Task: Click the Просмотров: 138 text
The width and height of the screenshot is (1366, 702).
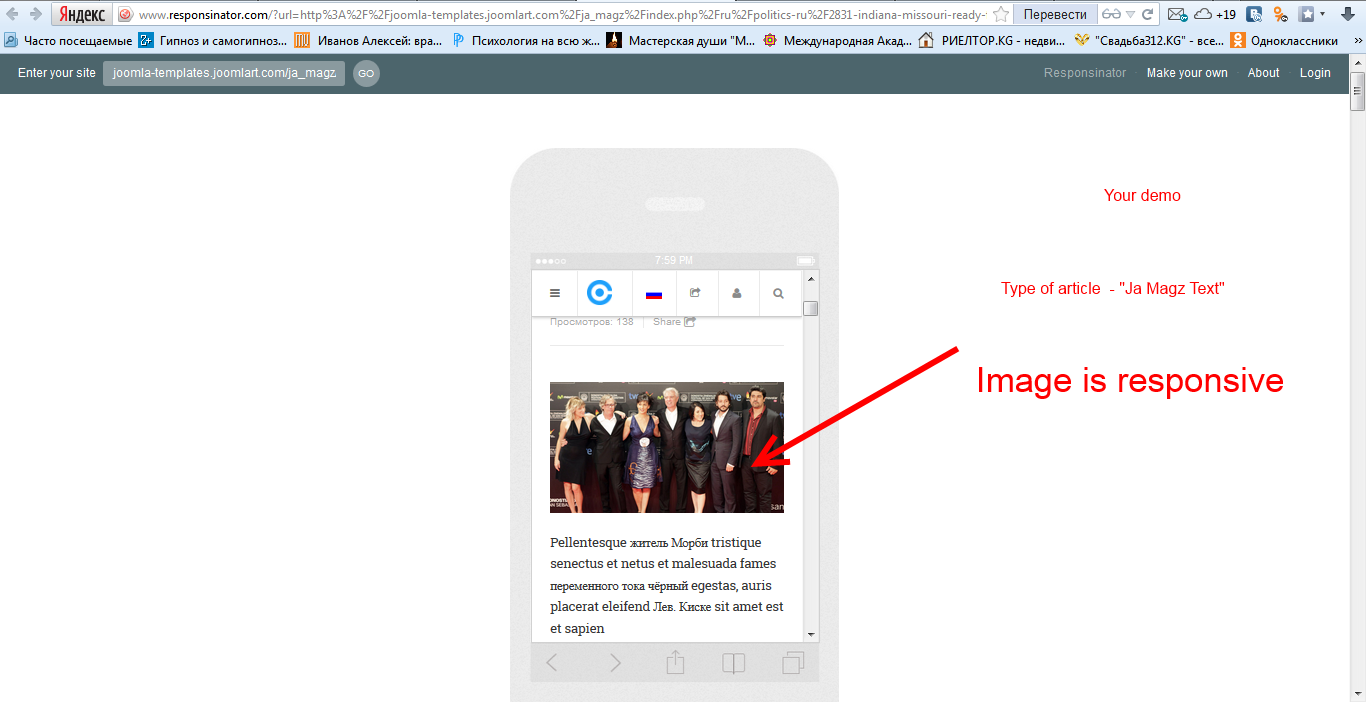Action: click(x=591, y=322)
